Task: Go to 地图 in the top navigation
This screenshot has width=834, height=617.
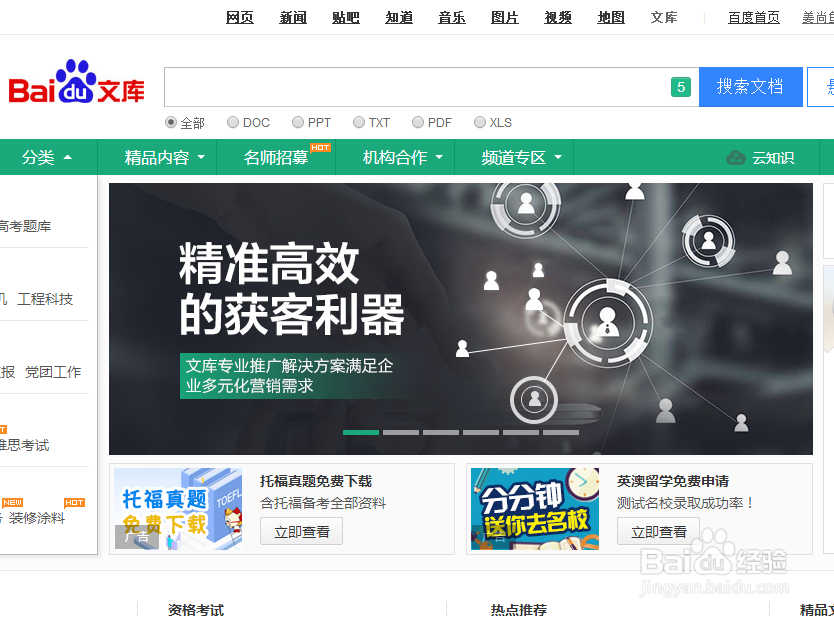Action: pyautogui.click(x=611, y=18)
